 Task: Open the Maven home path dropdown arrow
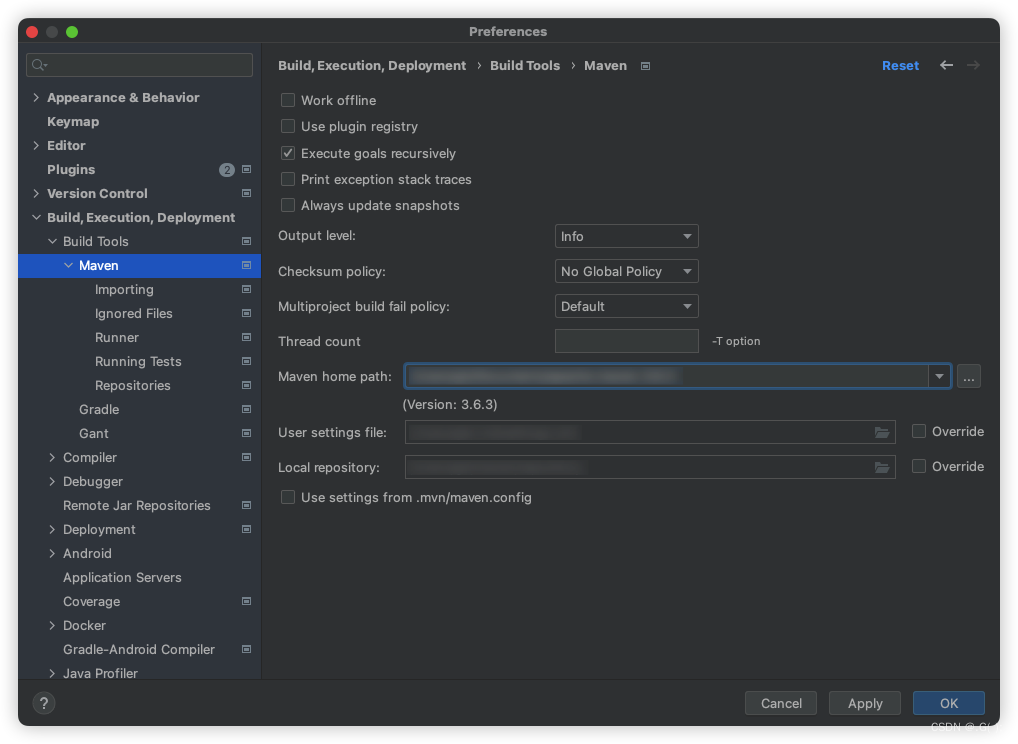click(939, 377)
